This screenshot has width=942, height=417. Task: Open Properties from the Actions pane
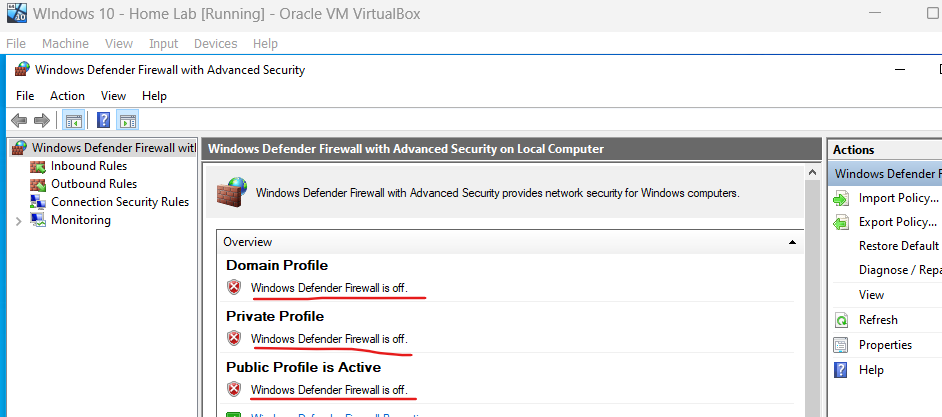(x=886, y=345)
